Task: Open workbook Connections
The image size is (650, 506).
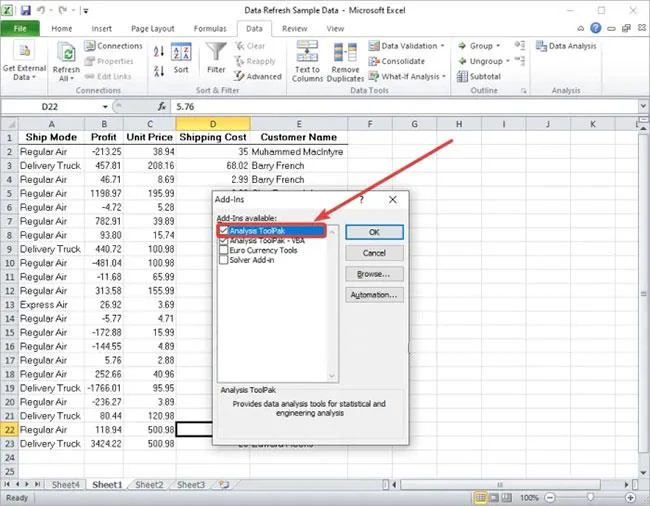Action: (x=113, y=46)
